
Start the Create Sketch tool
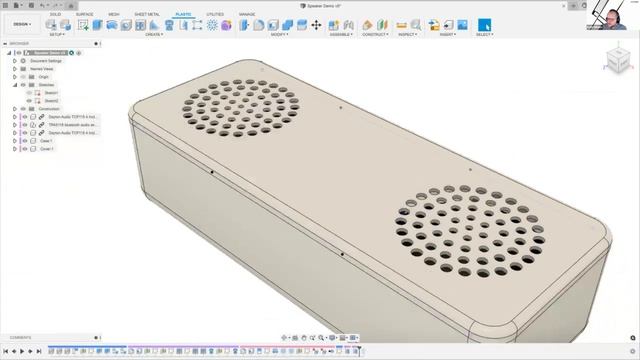(x=83, y=25)
